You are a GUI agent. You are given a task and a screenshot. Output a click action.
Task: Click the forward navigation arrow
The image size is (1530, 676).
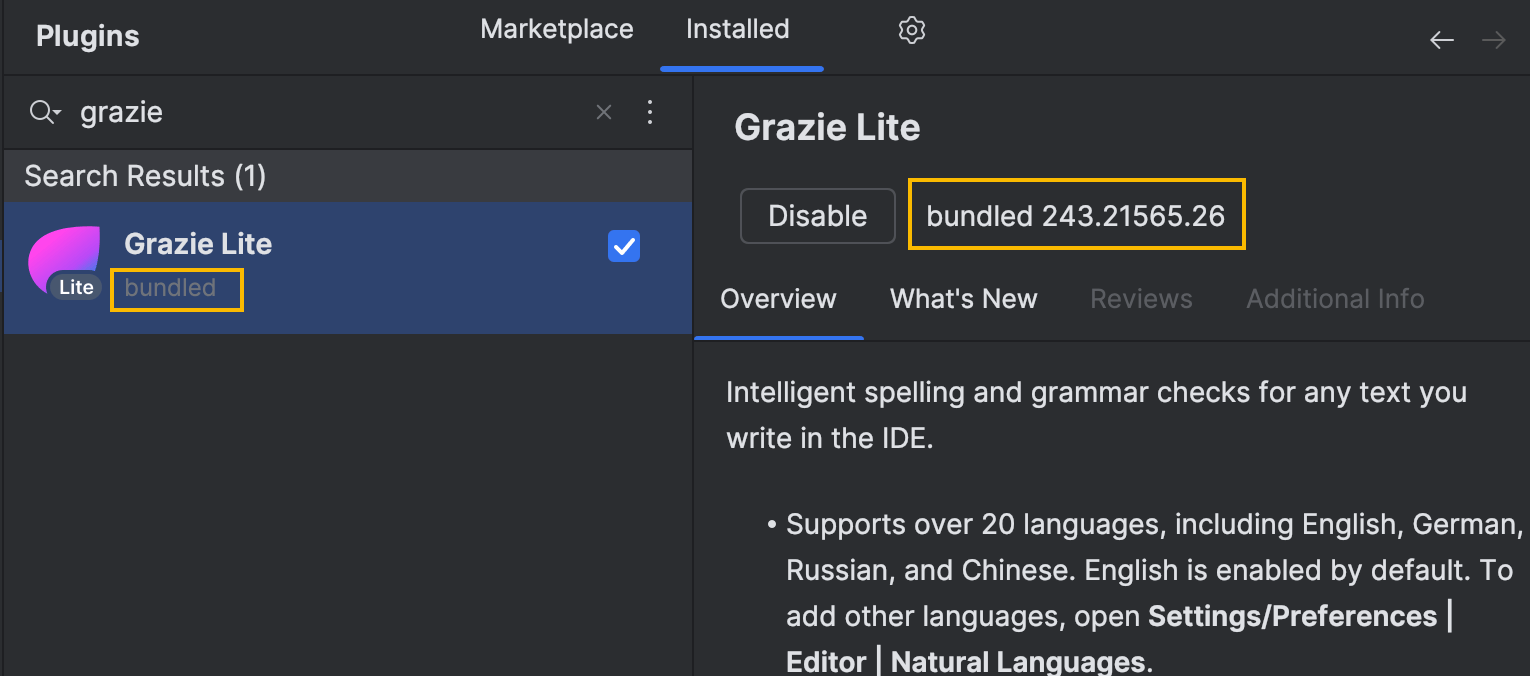[x=1494, y=40]
